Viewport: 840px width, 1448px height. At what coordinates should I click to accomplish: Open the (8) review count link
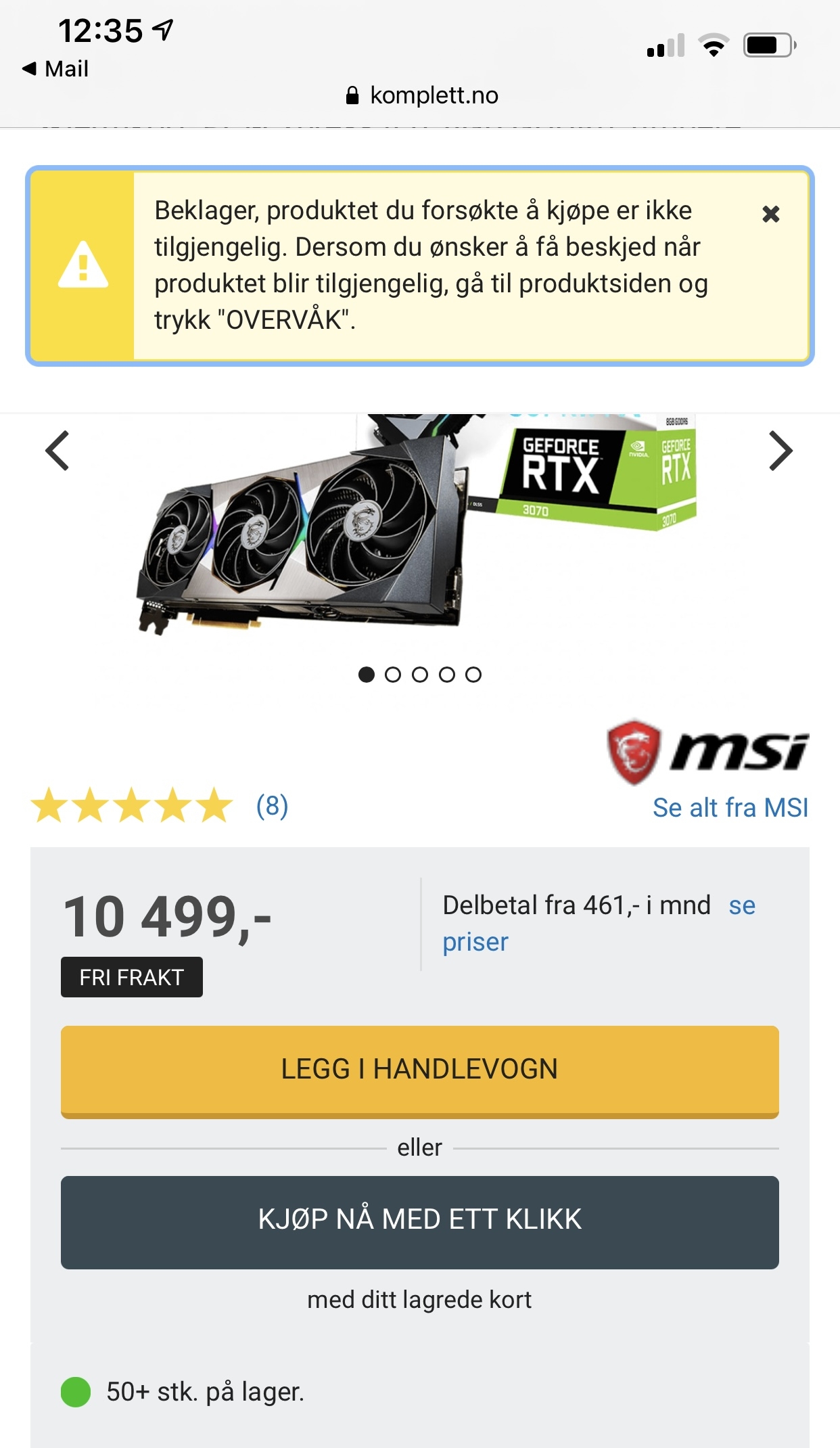pos(272,806)
